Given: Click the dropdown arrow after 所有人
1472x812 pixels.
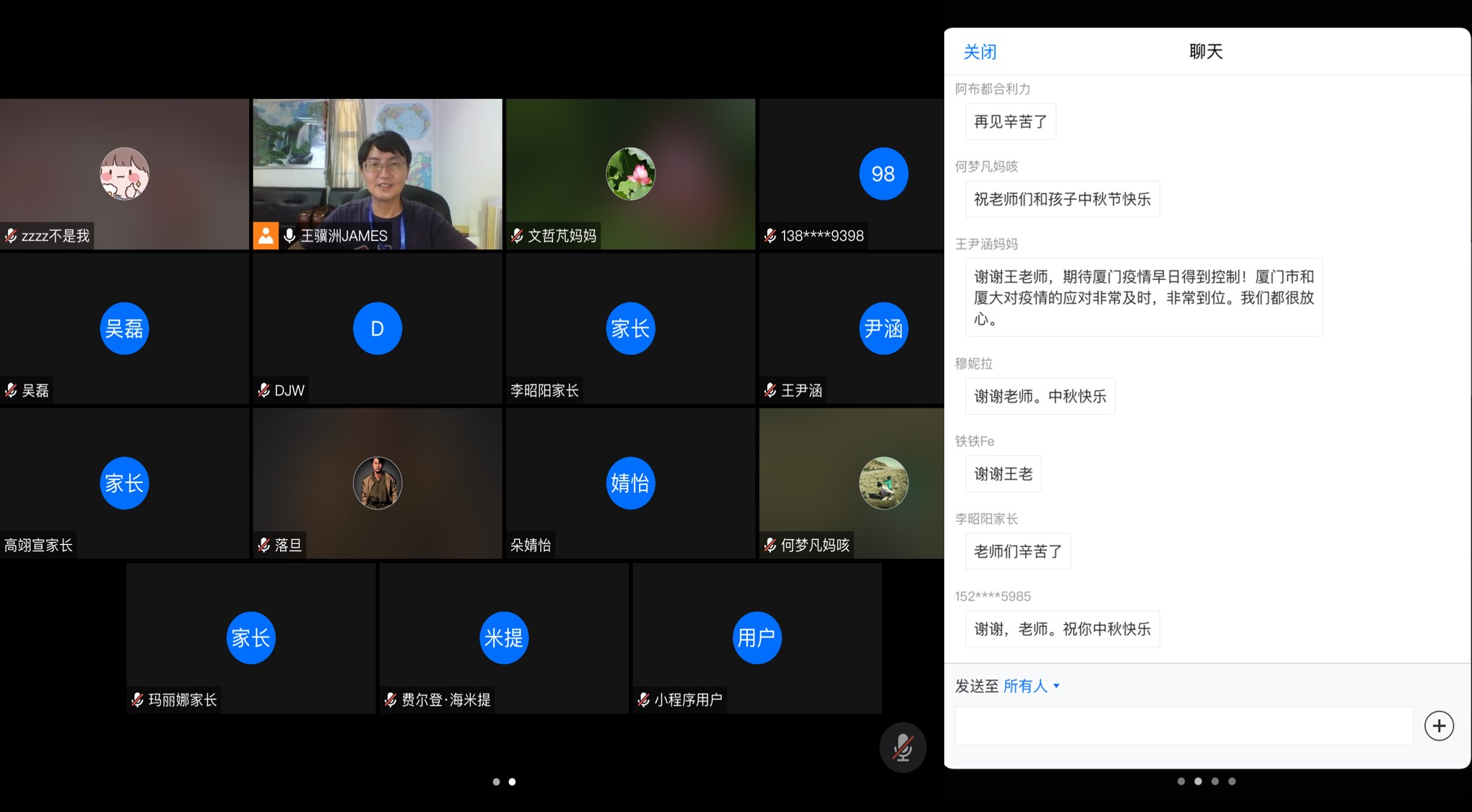Looking at the screenshot, I should point(1057,686).
